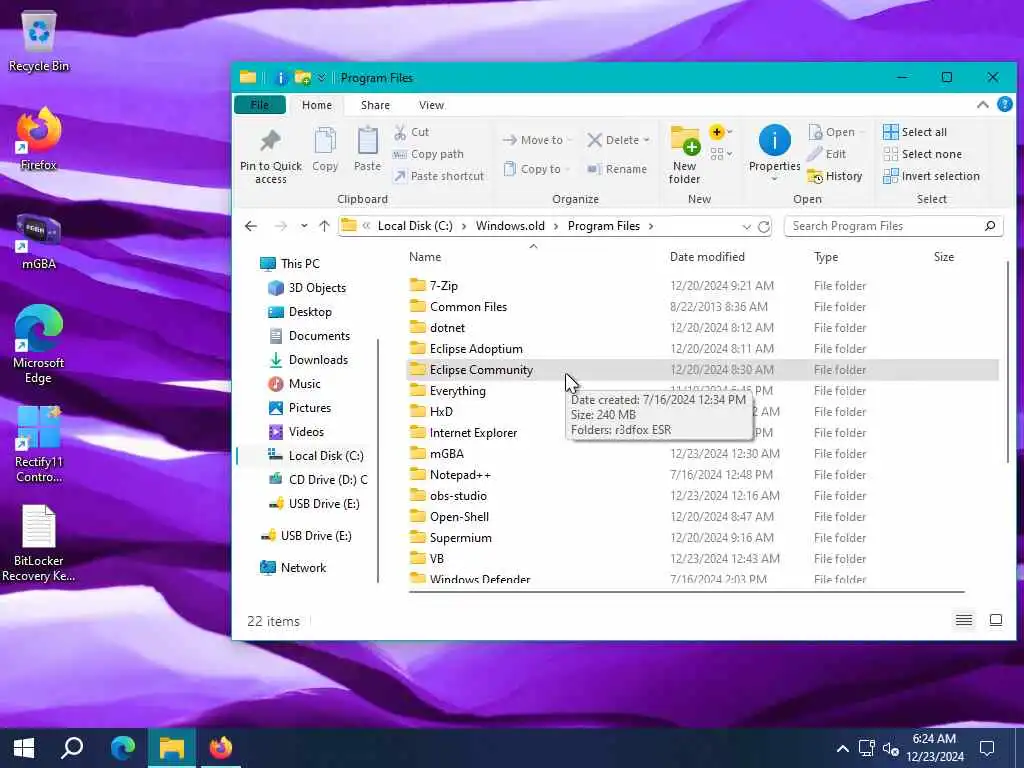This screenshot has width=1024, height=768.
Task: Select BitLocker Recovery Key desktop file
Action: (x=39, y=543)
